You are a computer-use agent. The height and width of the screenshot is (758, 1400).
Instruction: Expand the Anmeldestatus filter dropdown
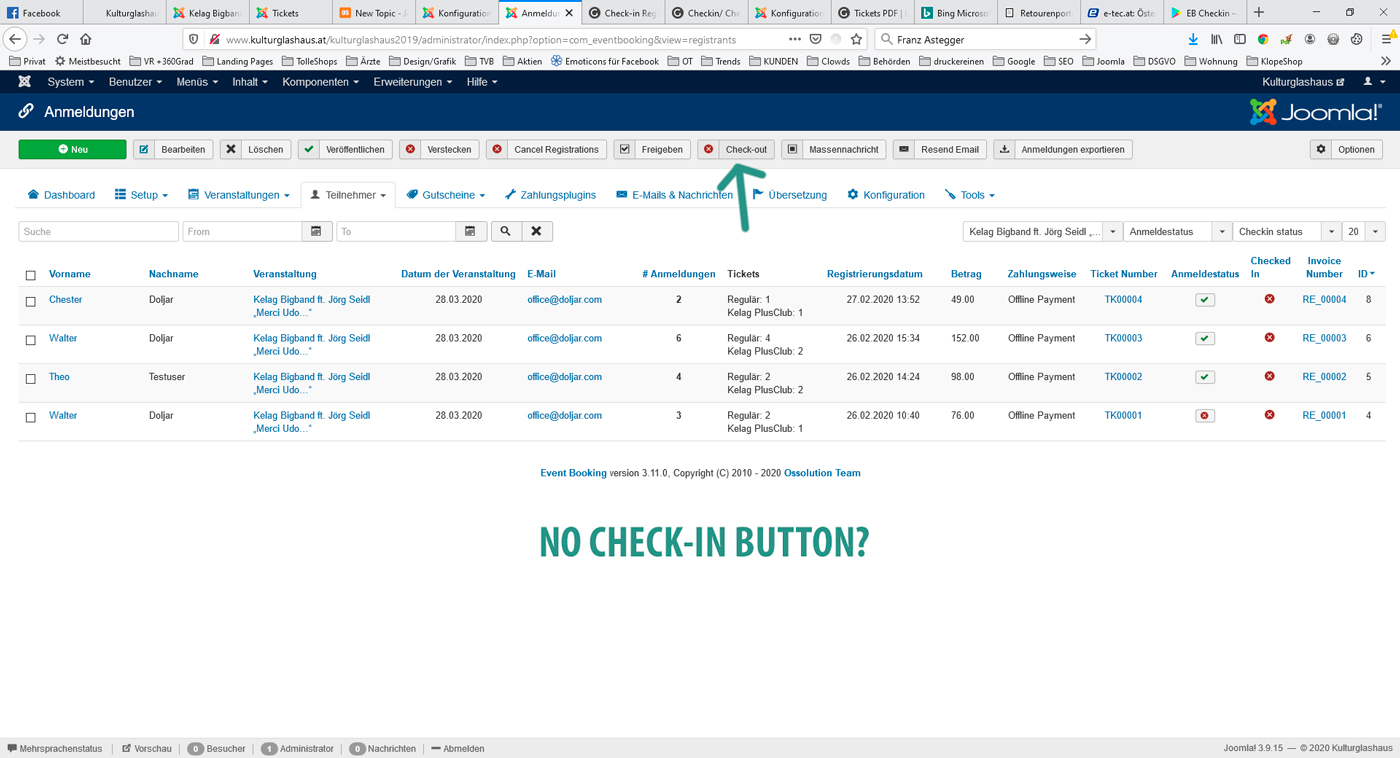pyautogui.click(x=1177, y=231)
